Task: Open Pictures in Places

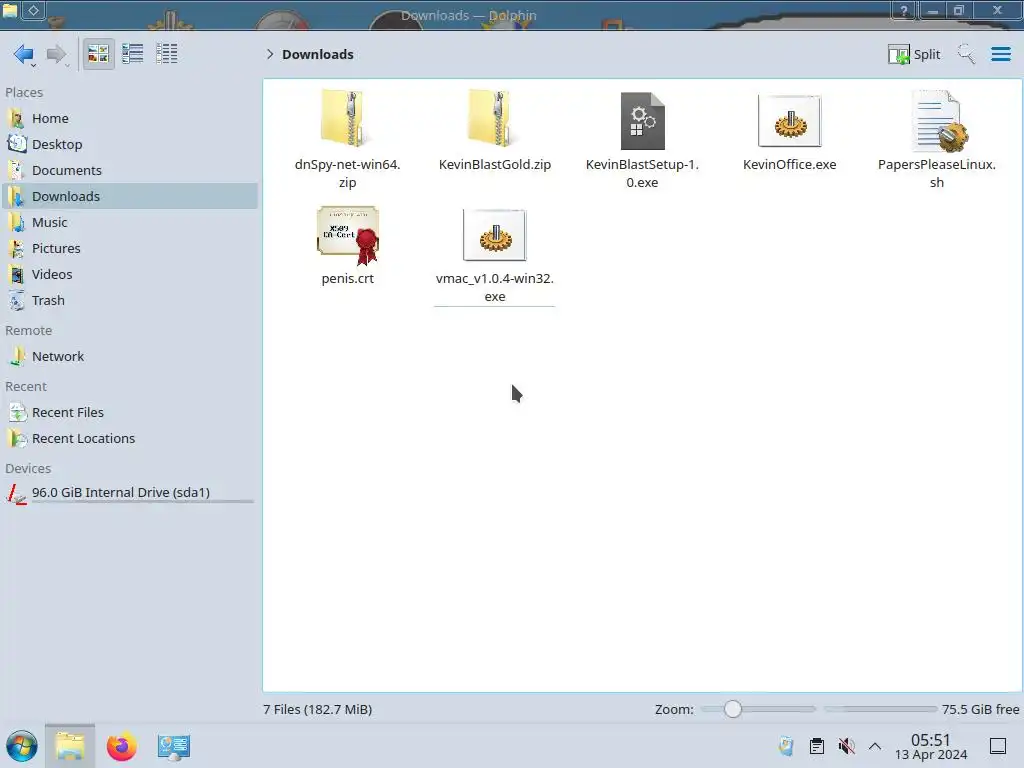Action: coord(130,249)
